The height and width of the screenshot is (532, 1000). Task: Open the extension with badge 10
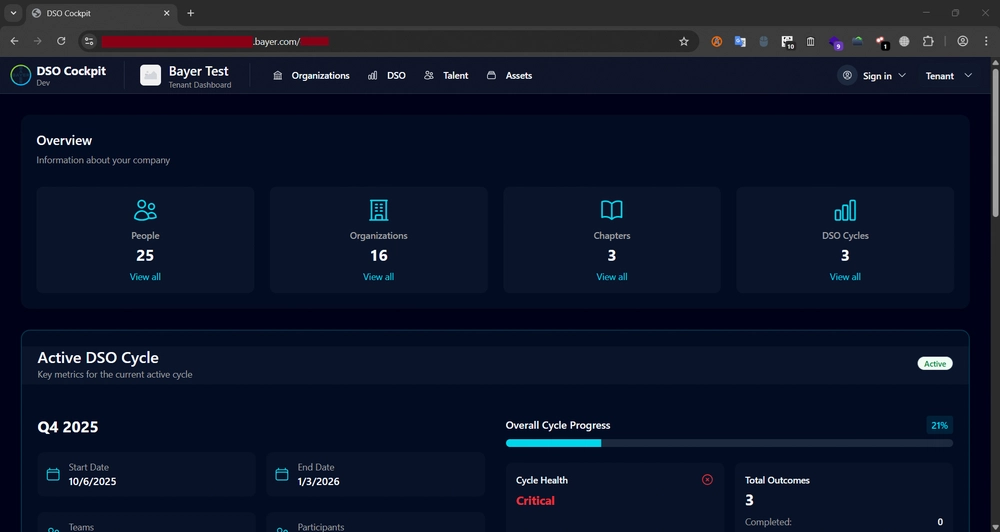click(x=788, y=42)
